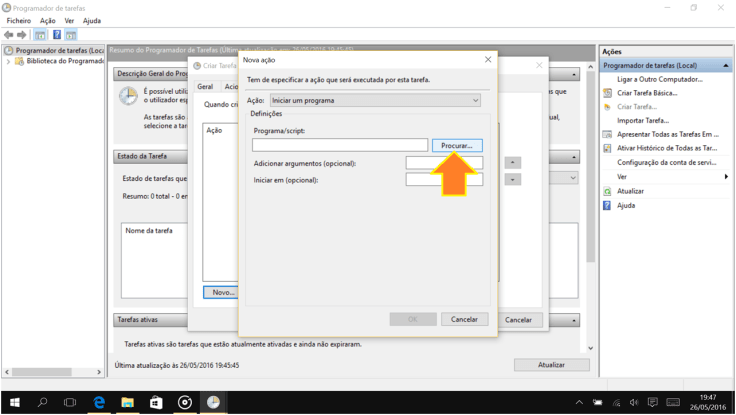Click the back arrow in the toolbar

click(x=9, y=34)
